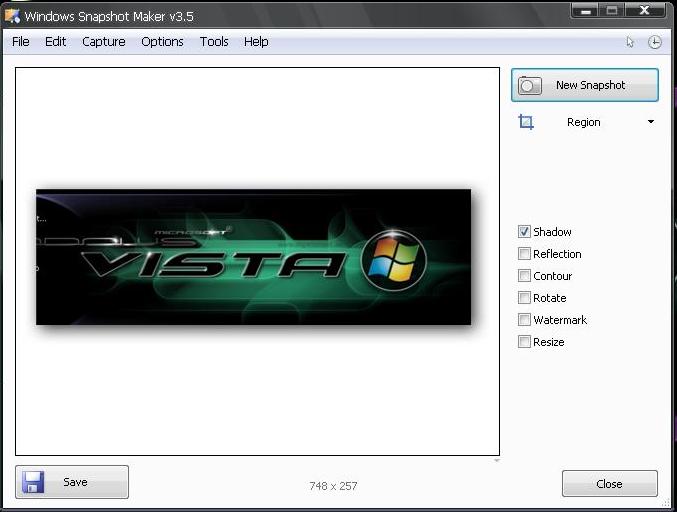Click the small arrow below the preview

coord(497,461)
